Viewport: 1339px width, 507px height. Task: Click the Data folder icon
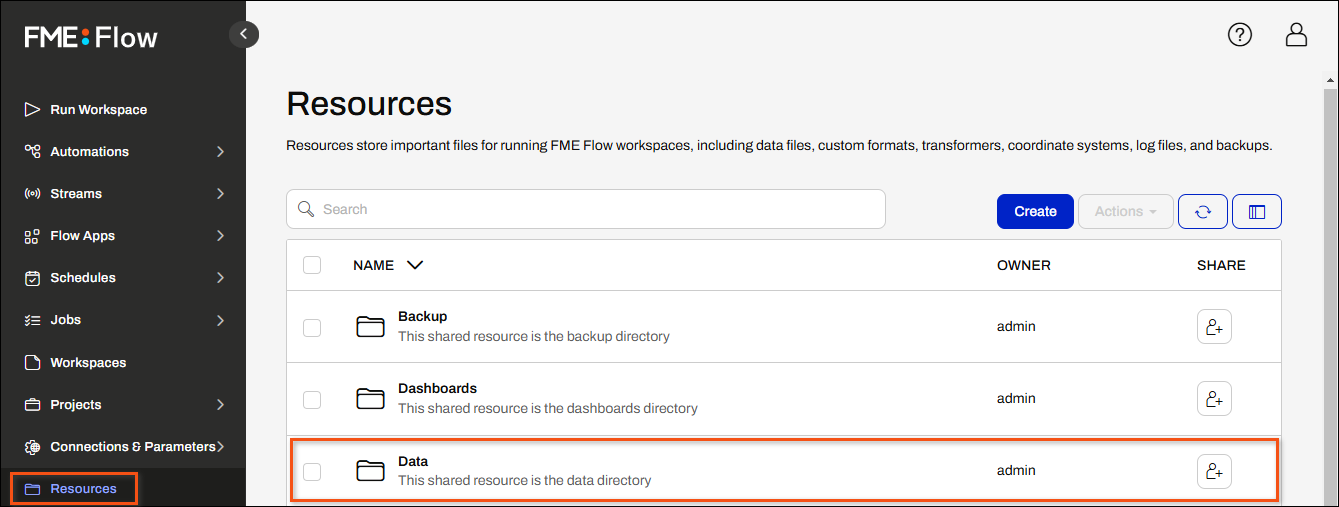(x=371, y=471)
